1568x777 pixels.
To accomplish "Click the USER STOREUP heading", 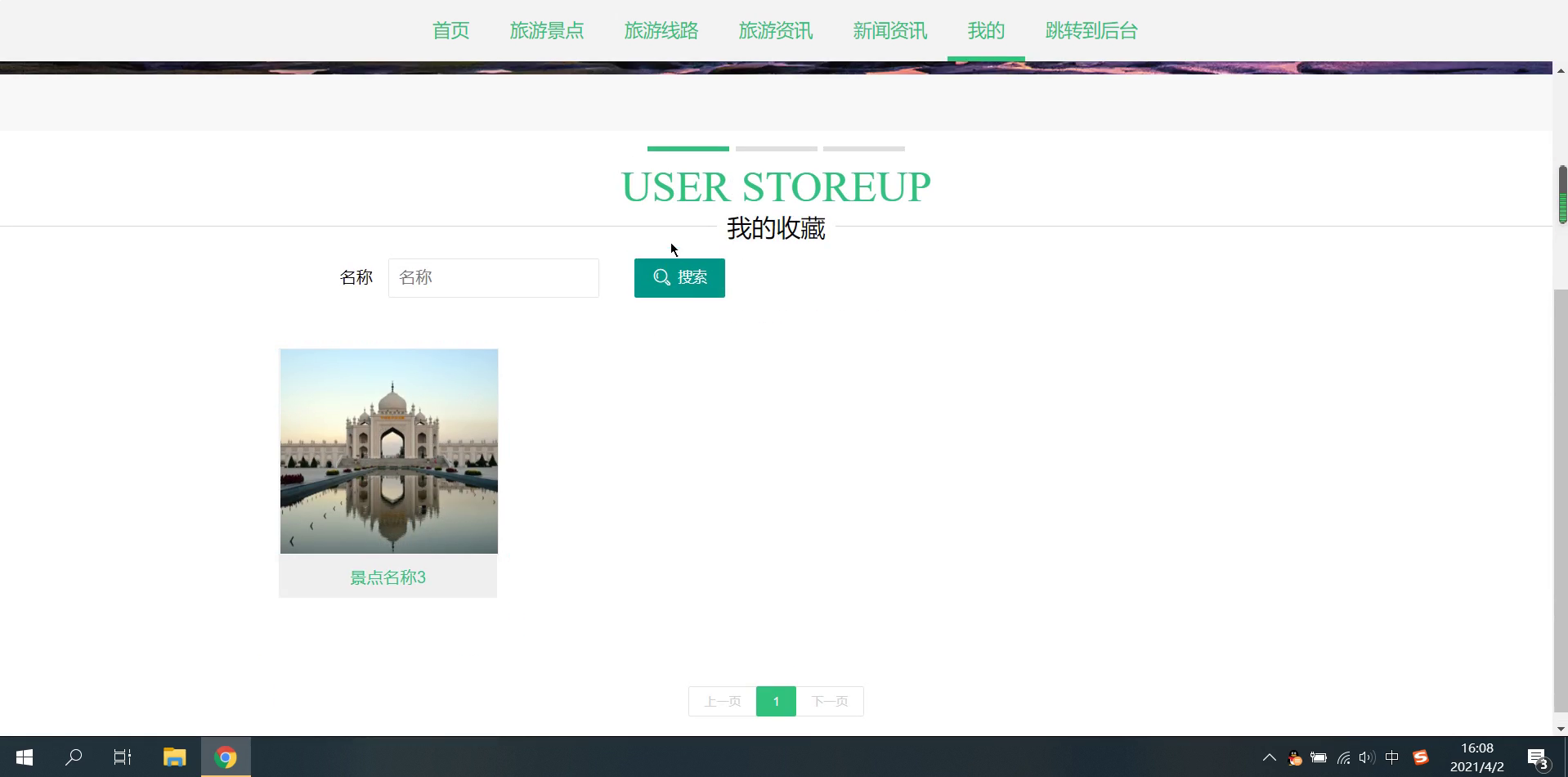I will tap(776, 187).
